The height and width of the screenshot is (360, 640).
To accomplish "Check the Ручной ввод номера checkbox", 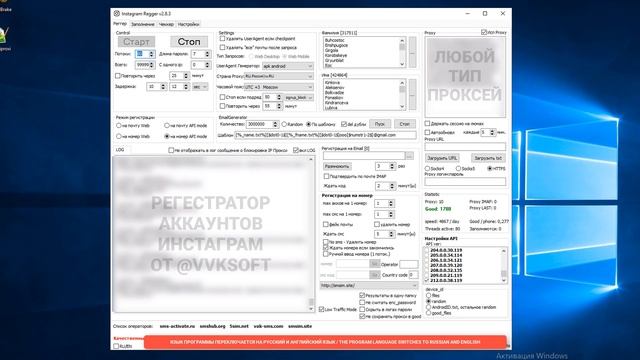I will [326, 254].
